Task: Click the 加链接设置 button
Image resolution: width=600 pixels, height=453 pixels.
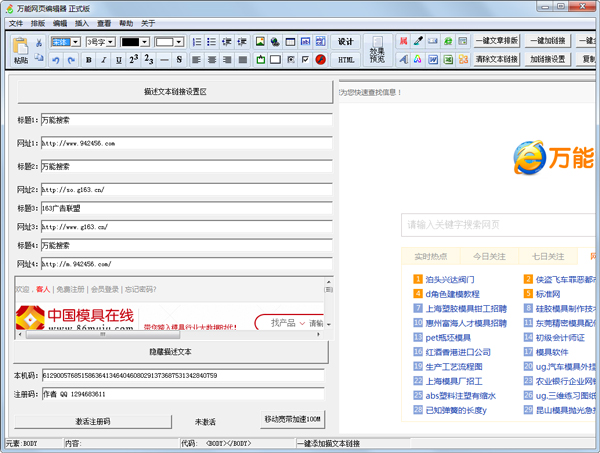Action: pyautogui.click(x=548, y=59)
